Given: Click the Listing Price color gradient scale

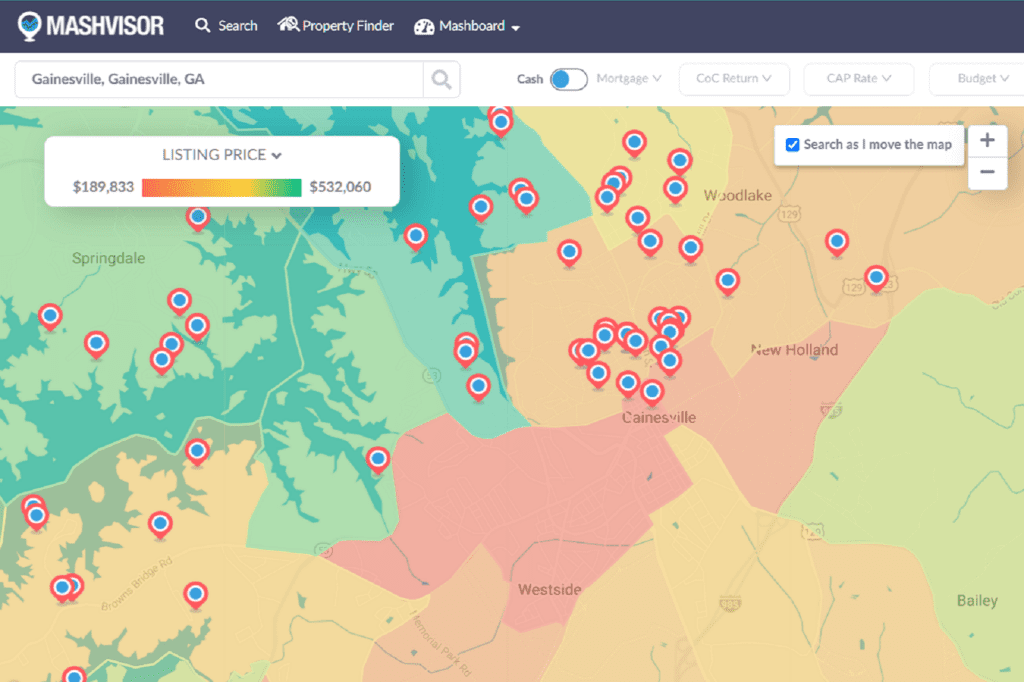Looking at the screenshot, I should click(x=221, y=187).
